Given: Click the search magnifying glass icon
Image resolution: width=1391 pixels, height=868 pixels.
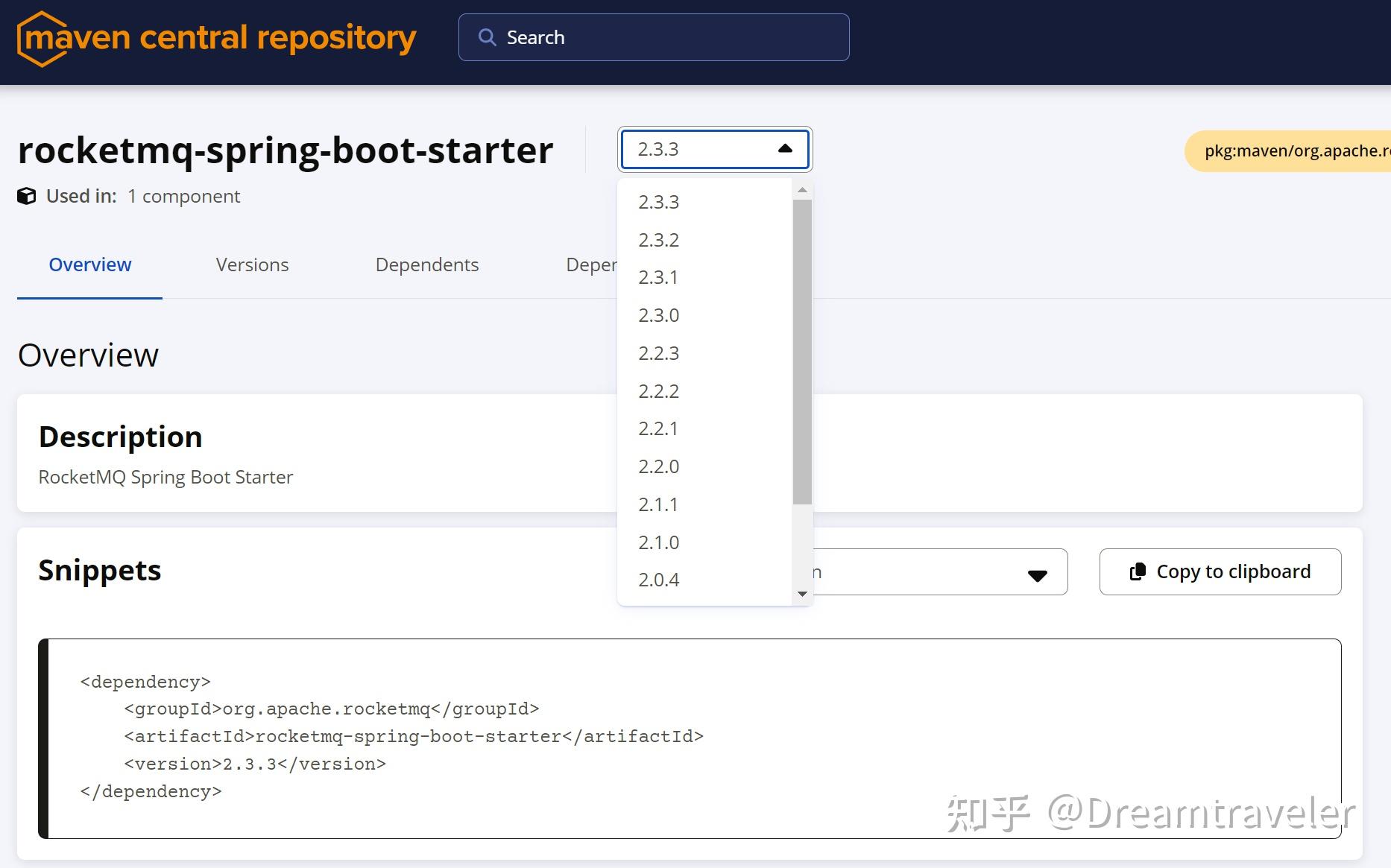Looking at the screenshot, I should coord(488,37).
